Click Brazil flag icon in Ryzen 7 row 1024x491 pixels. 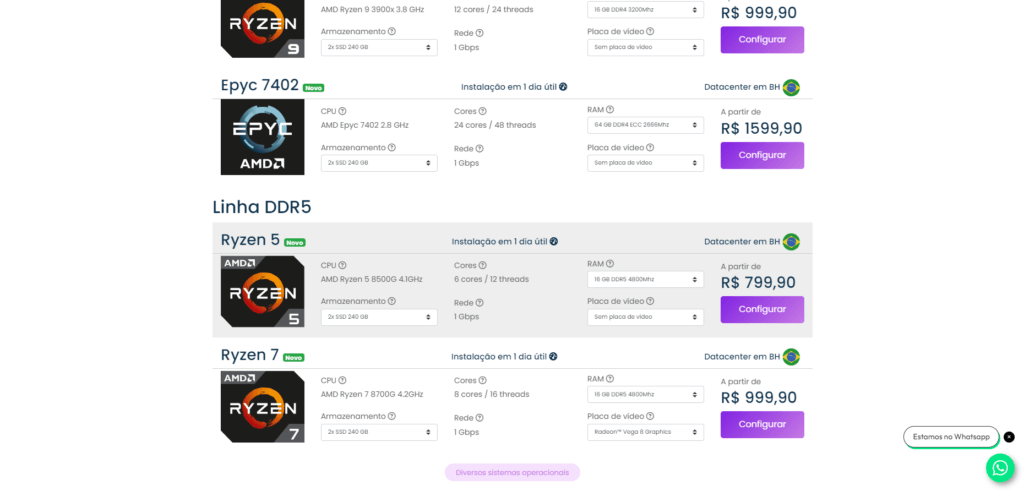tap(791, 356)
